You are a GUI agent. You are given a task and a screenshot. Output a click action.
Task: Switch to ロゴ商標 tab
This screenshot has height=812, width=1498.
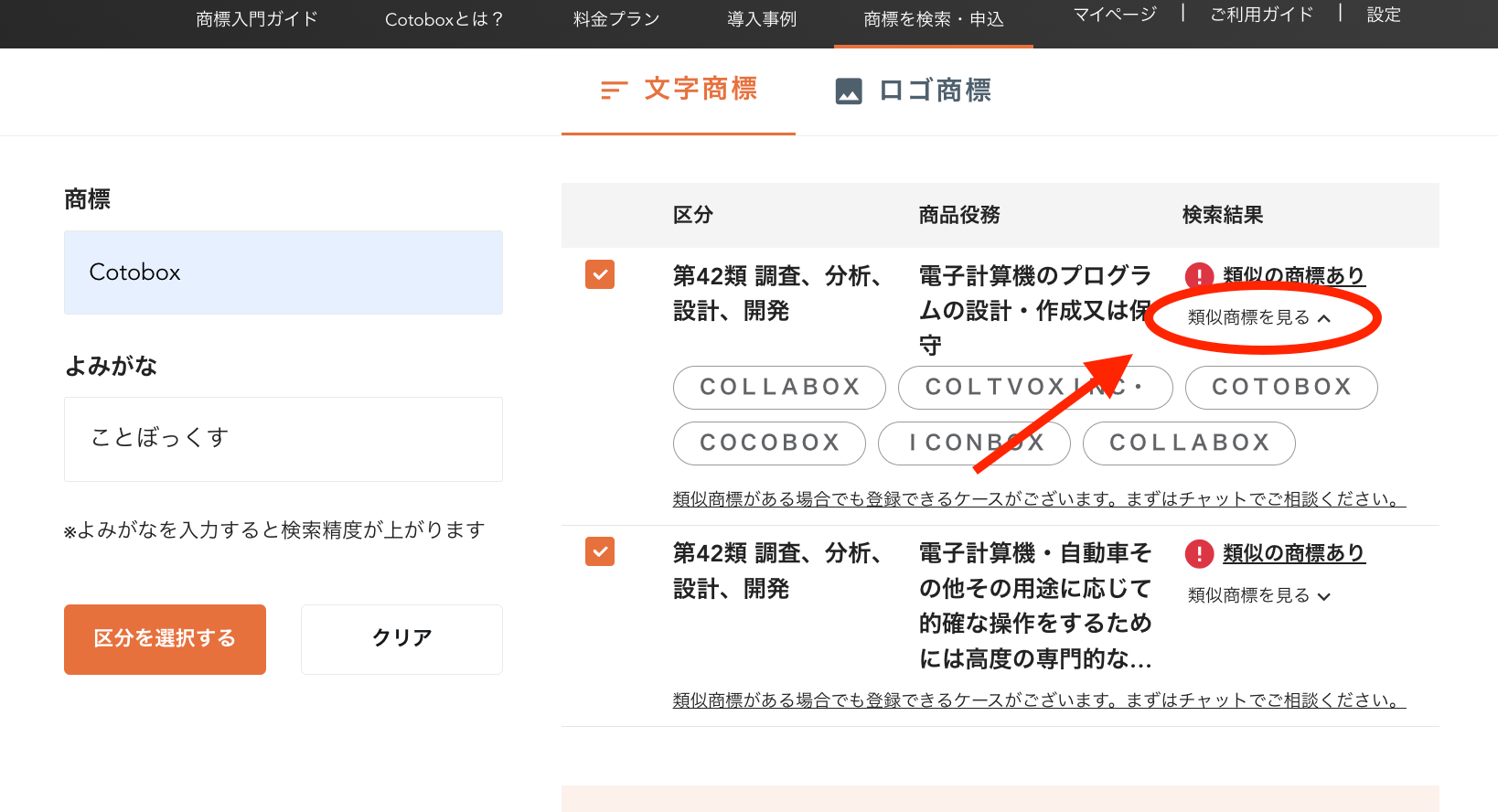point(913,91)
